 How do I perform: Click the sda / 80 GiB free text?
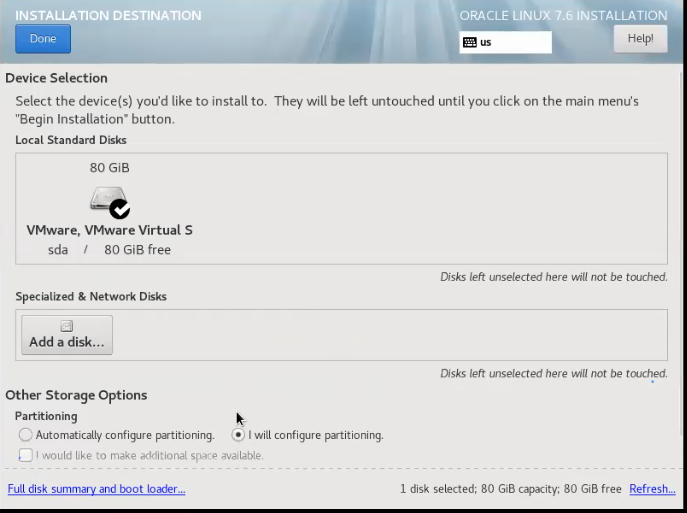110,250
